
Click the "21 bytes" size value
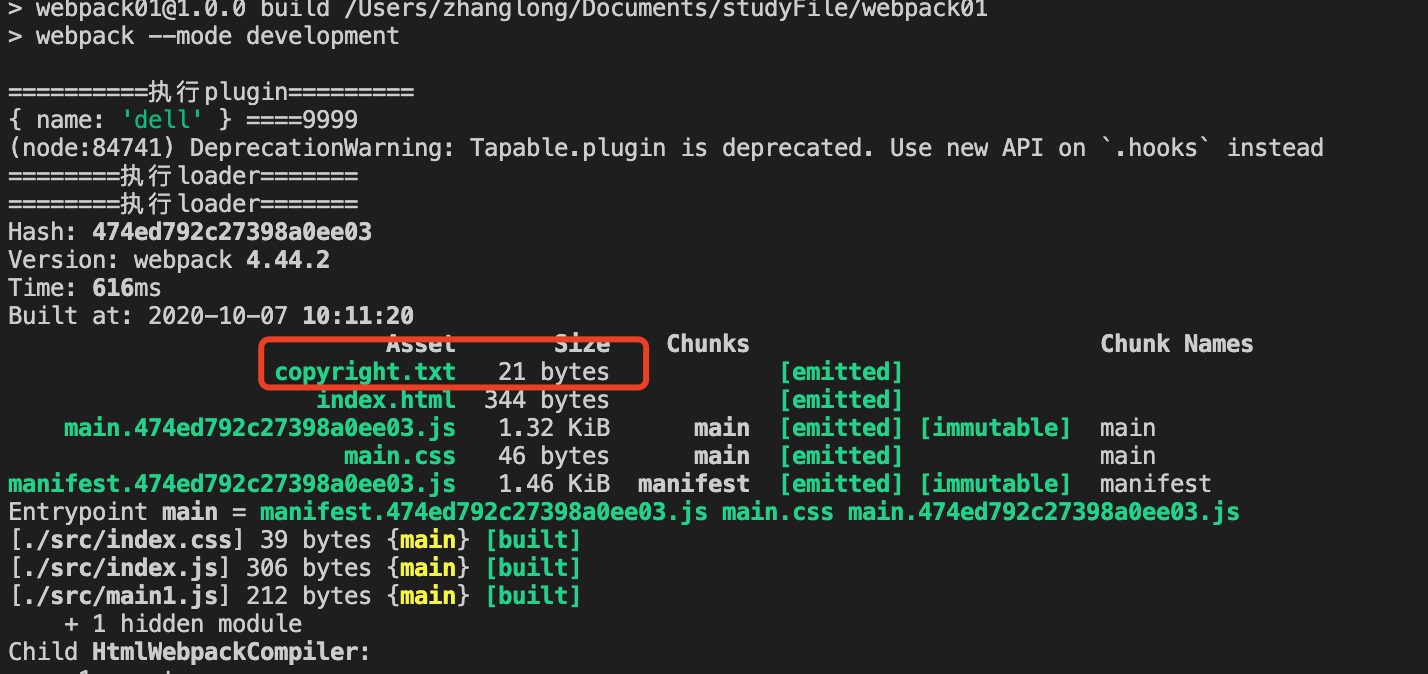[x=554, y=372]
